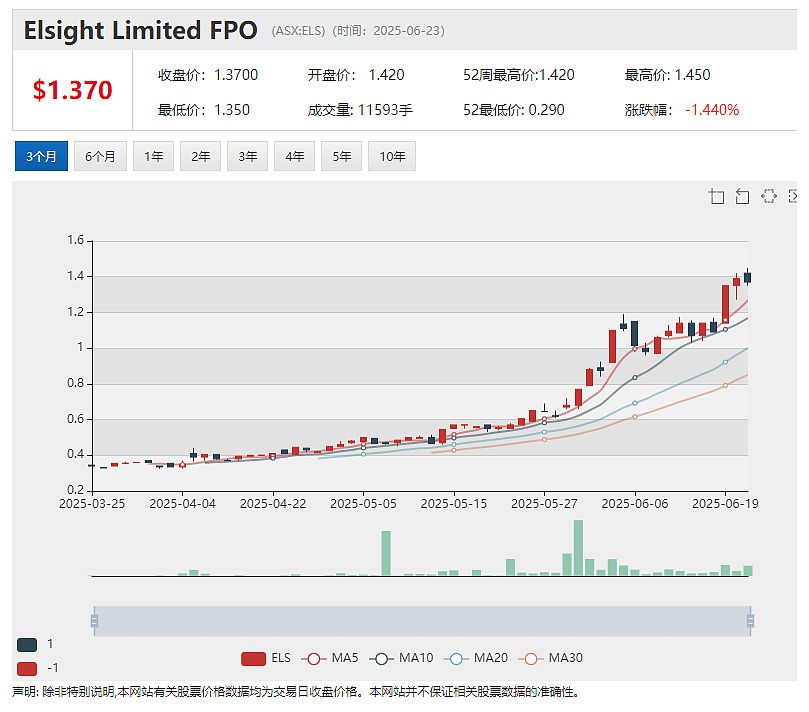Click the 收盘价: 1.3700 value
The width and height of the screenshot is (809, 712).
click(208, 75)
